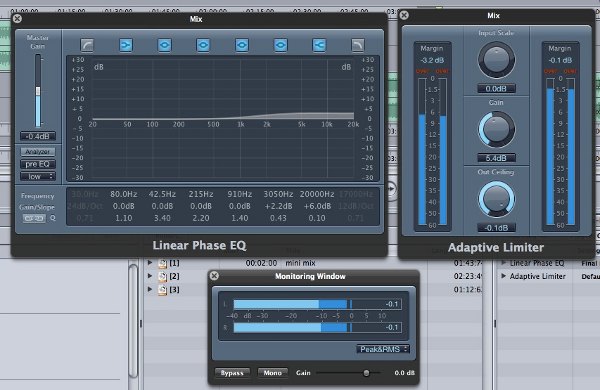Click the link button under Gain/Slope
Screen dimensions: 600x390
(x=34, y=218)
